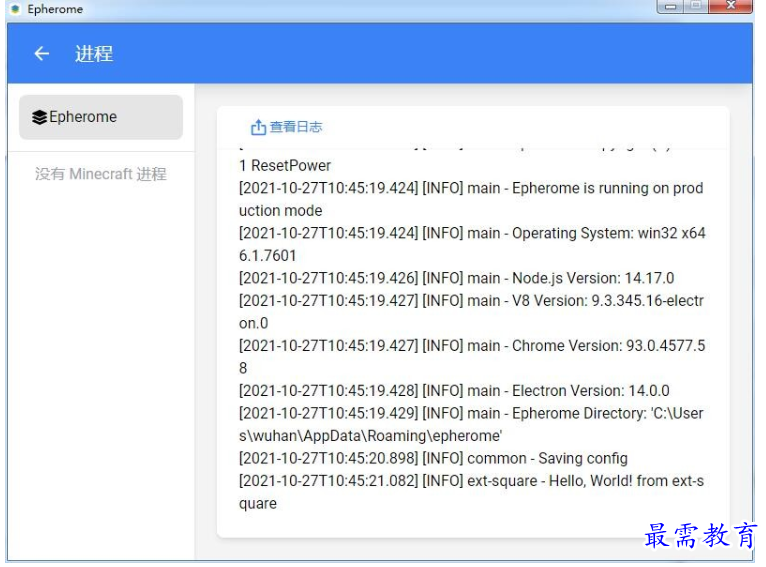Click the Epherome app icon in title bar
766x567 pixels.
point(16,9)
